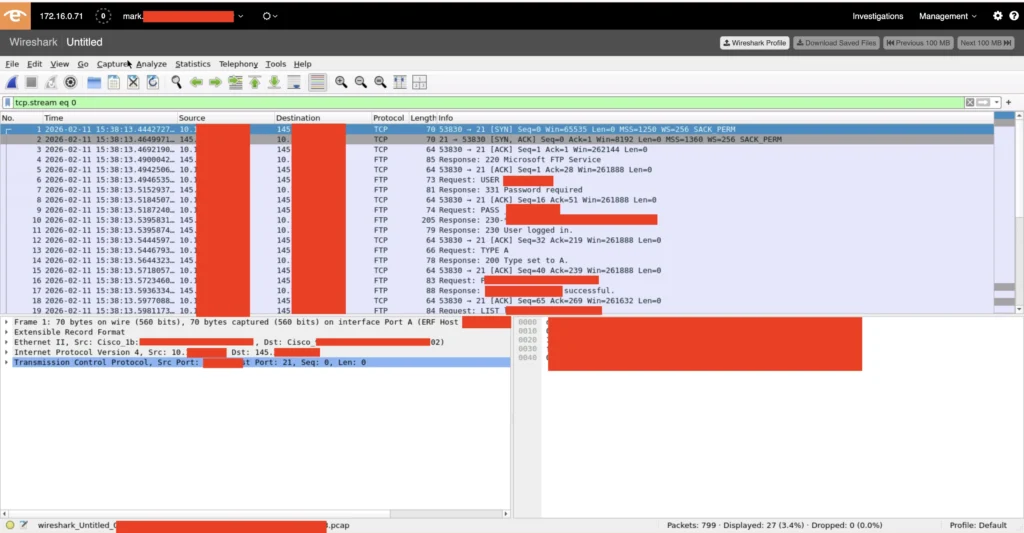Open capture options gear icon
The image size is (1024, 533).
[71, 82]
